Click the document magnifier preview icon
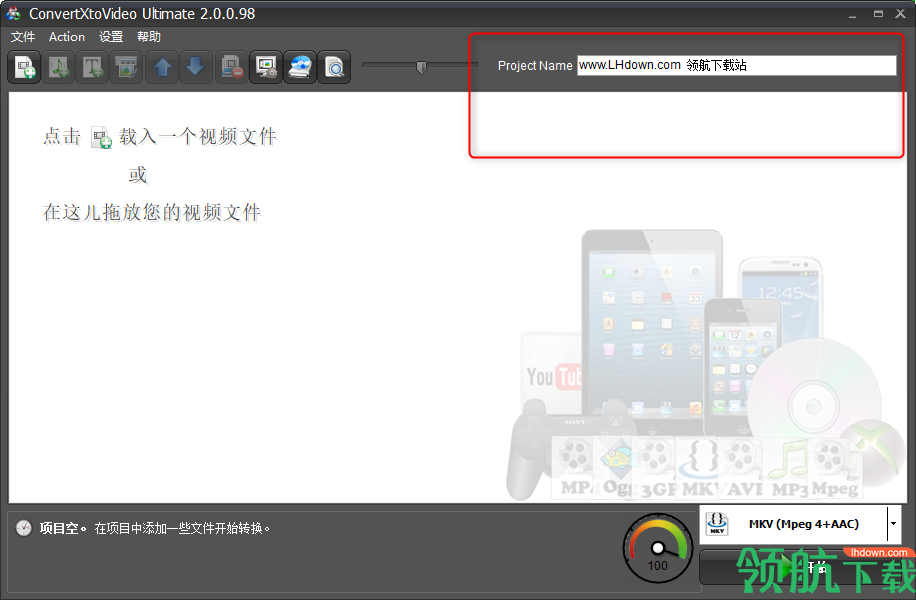916x600 pixels. click(334, 68)
